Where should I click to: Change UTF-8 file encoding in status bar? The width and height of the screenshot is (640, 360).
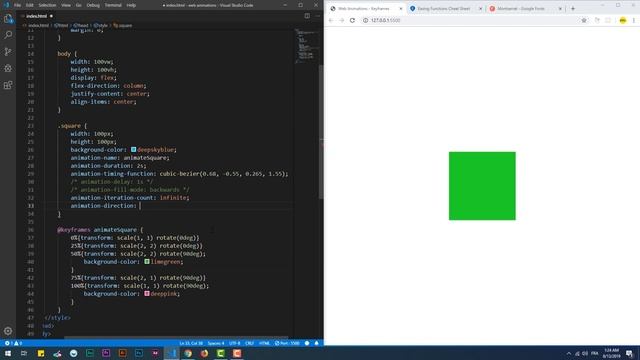[x=235, y=343]
